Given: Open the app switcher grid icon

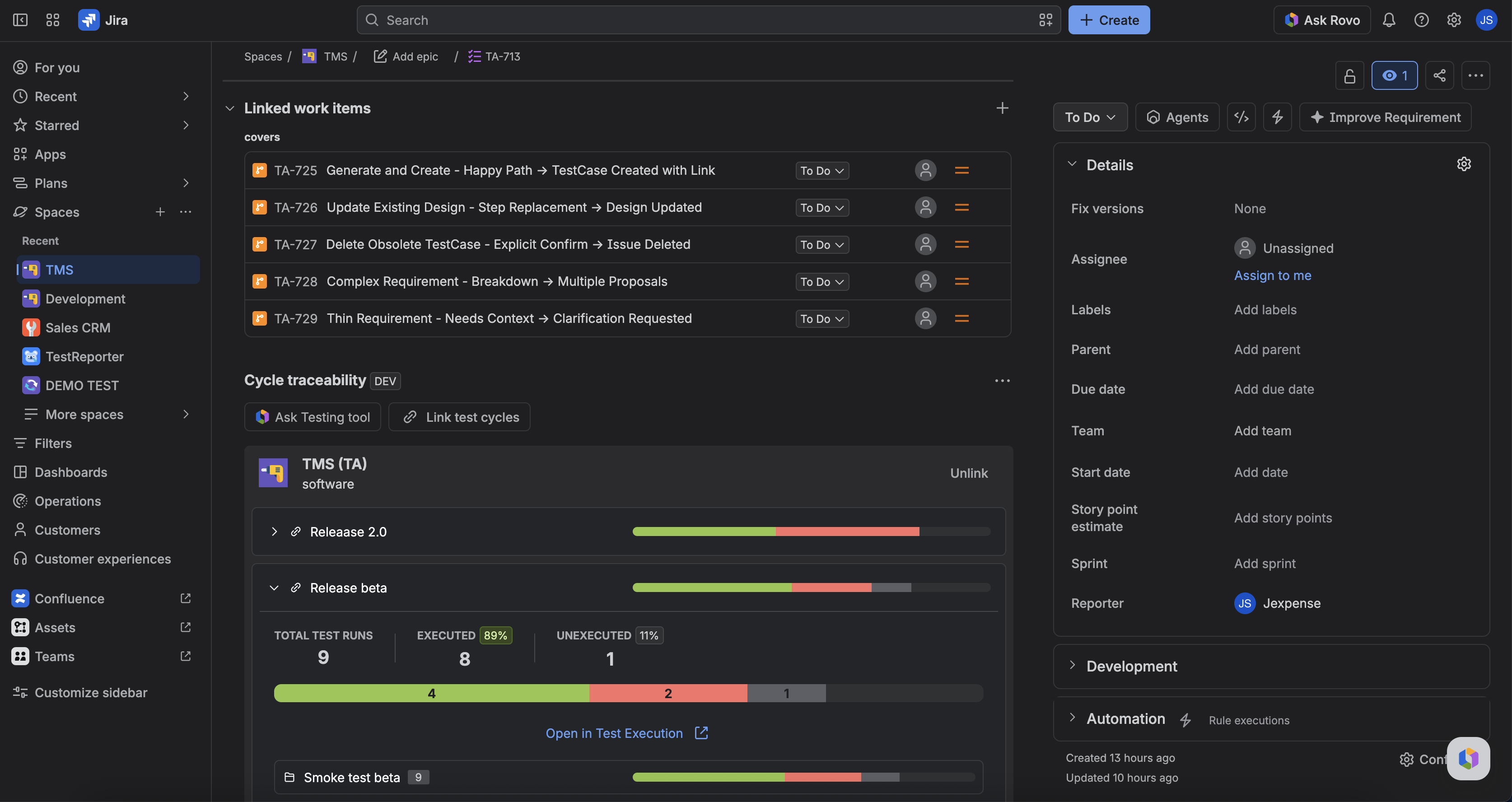Looking at the screenshot, I should (53, 20).
